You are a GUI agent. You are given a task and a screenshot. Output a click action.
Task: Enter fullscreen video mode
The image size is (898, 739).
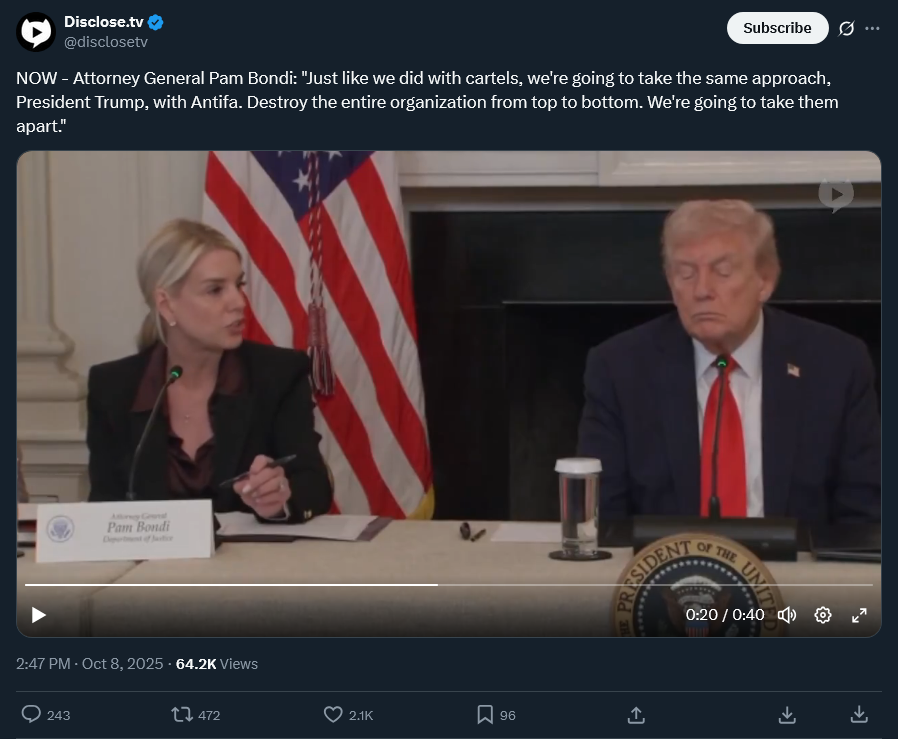point(858,615)
